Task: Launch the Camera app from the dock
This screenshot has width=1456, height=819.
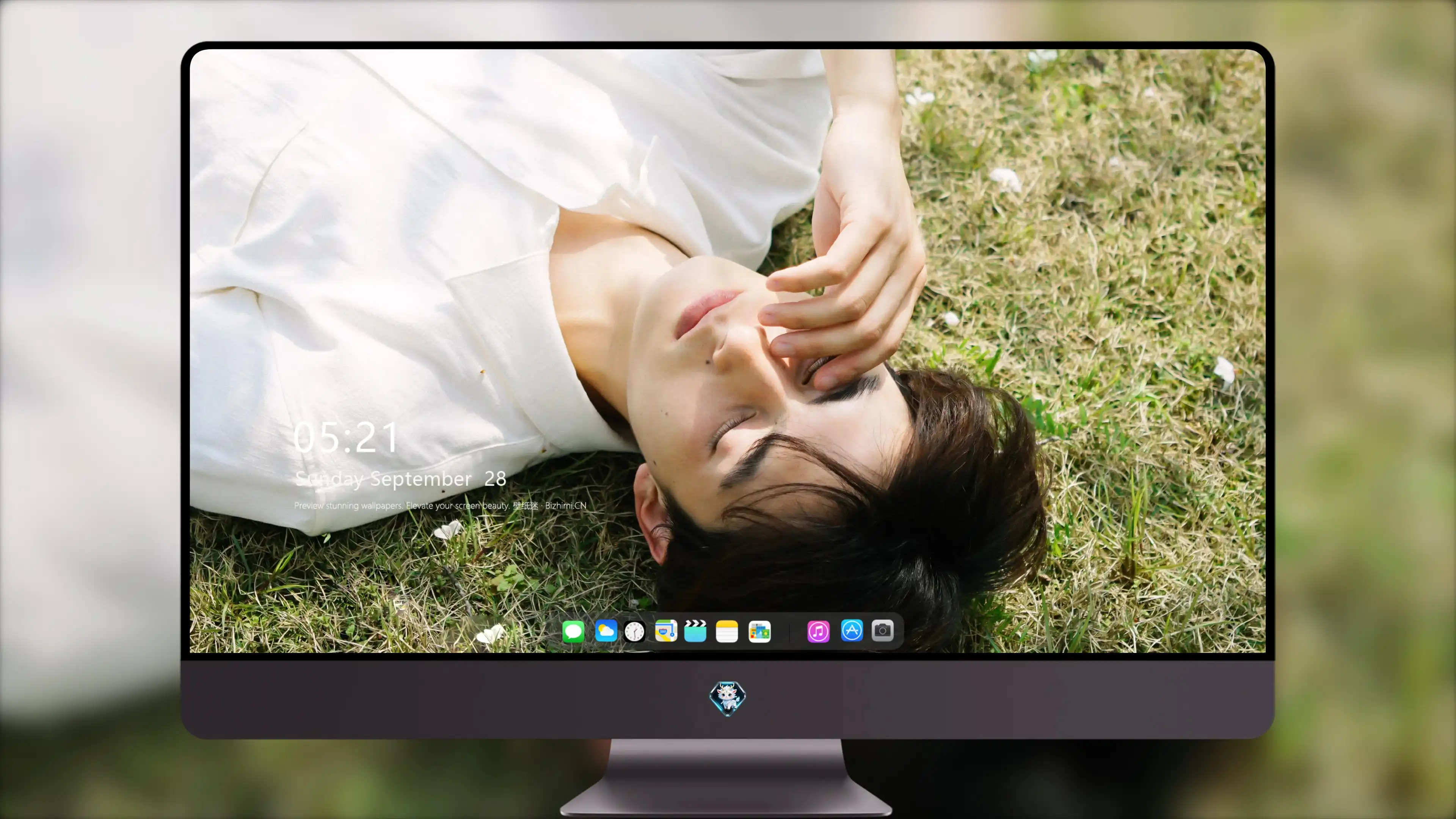Action: pyautogui.click(x=882, y=630)
